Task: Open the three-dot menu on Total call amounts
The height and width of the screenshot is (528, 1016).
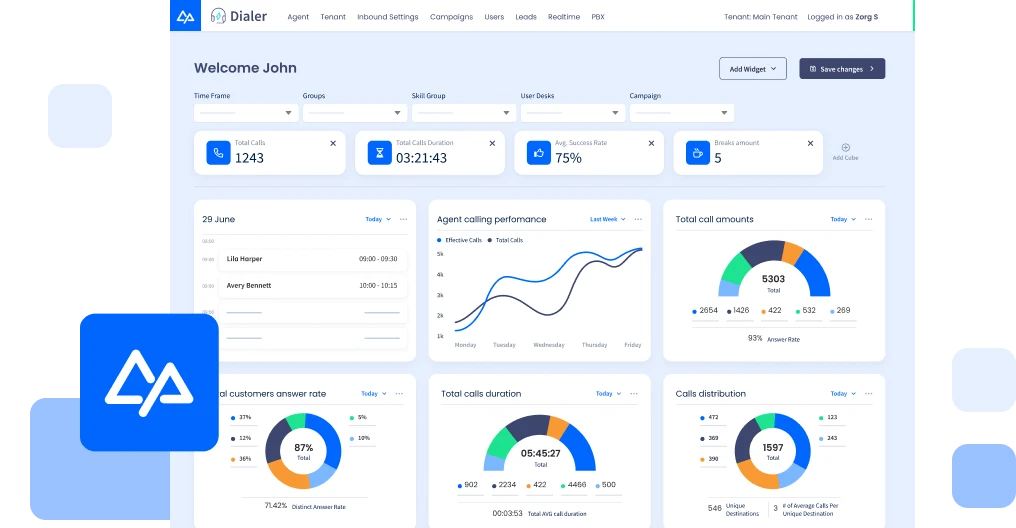Action: [868, 220]
